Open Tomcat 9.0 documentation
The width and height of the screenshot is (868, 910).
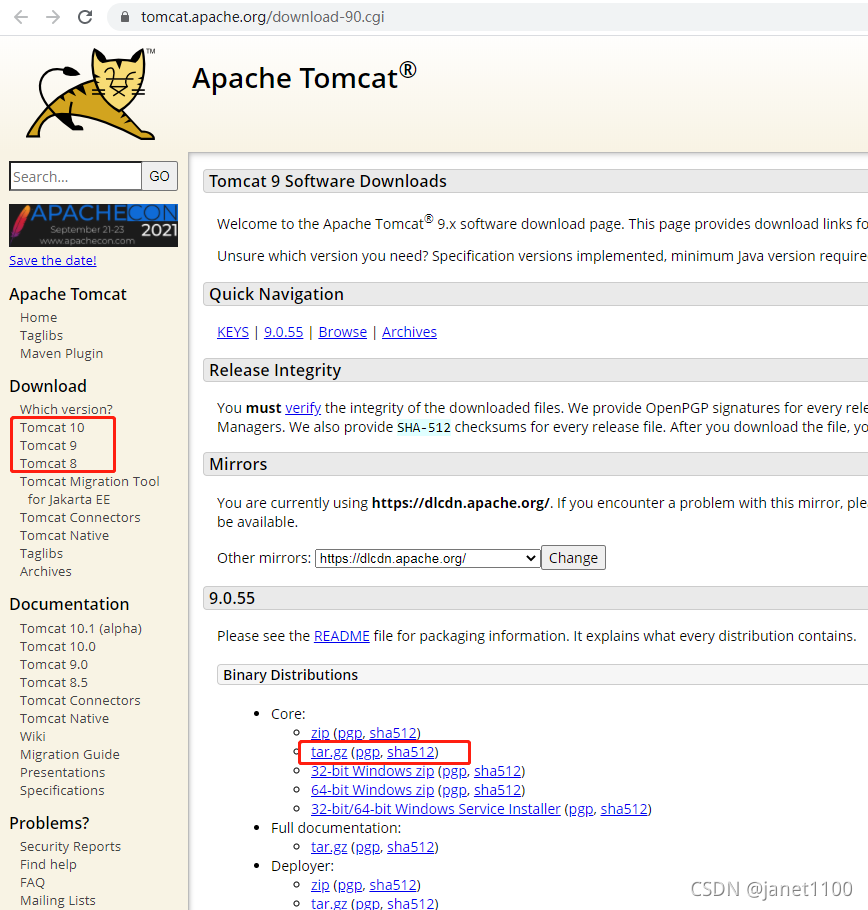click(54, 665)
